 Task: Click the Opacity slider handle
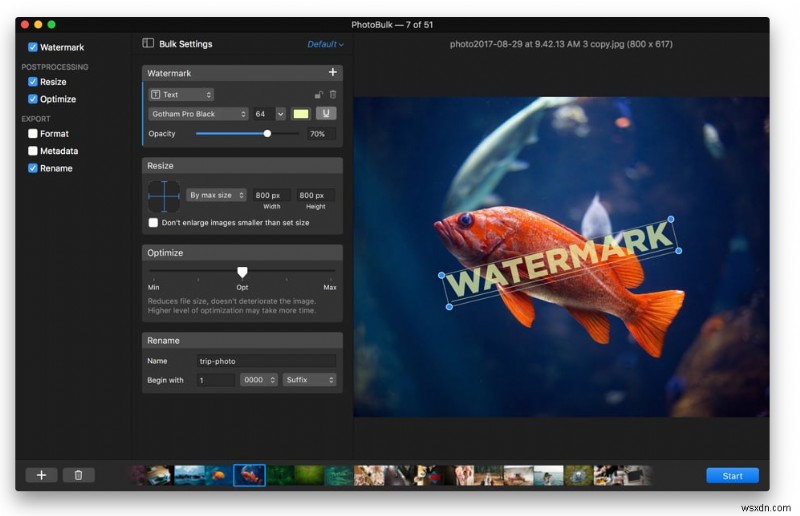pos(267,133)
